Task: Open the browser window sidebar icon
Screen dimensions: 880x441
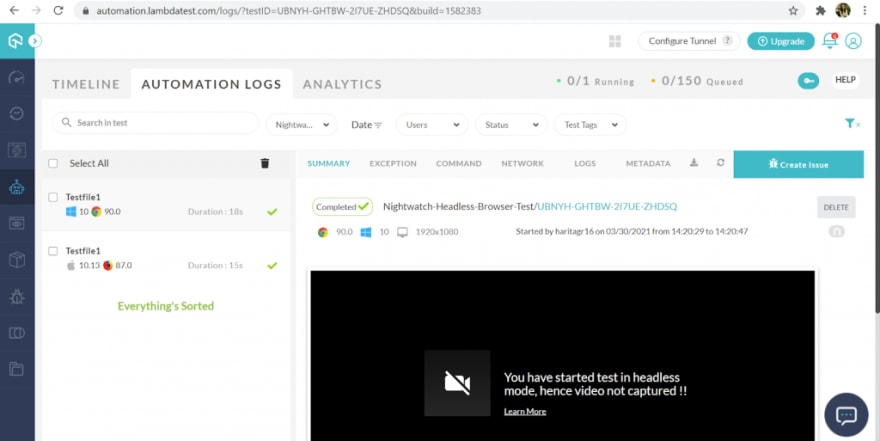Action: (17, 223)
